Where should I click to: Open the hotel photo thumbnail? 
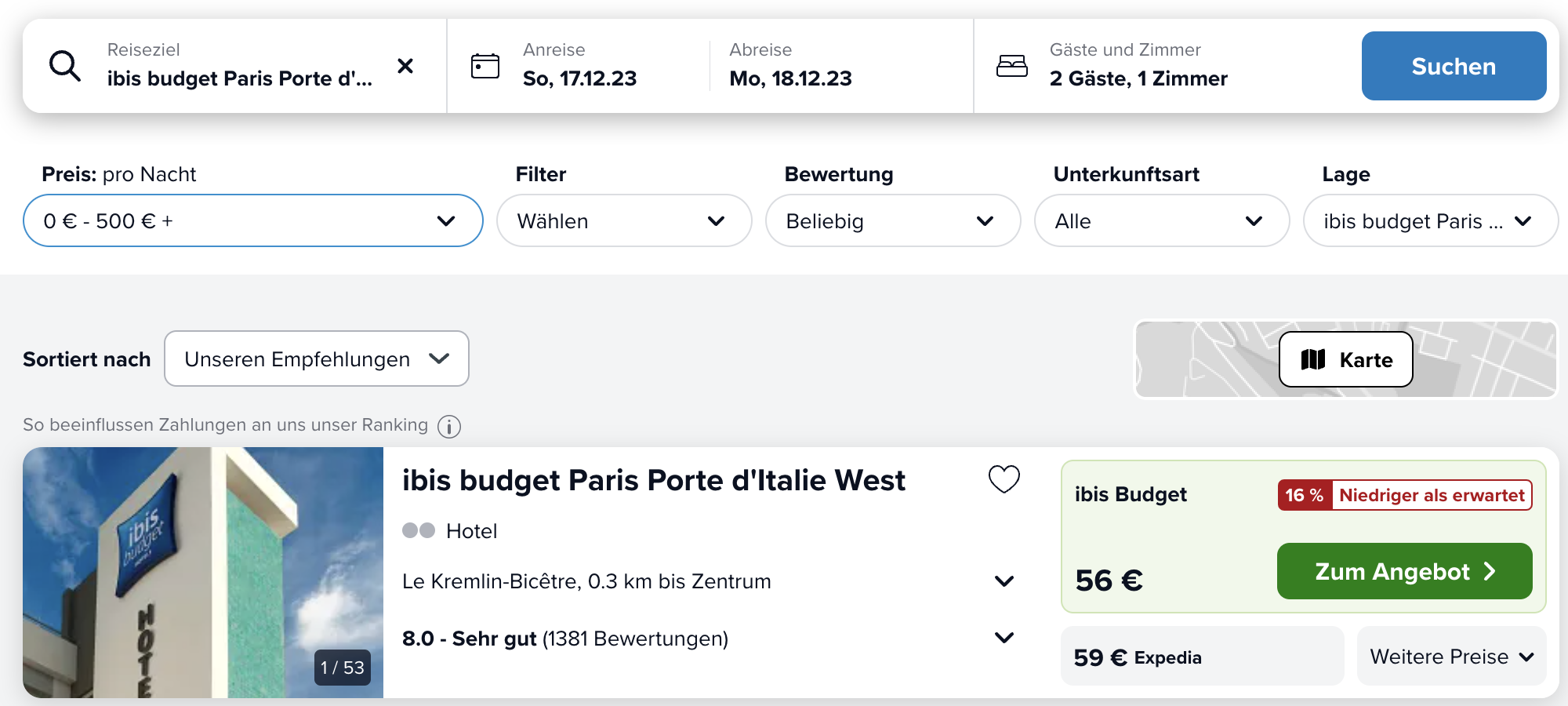click(202, 573)
